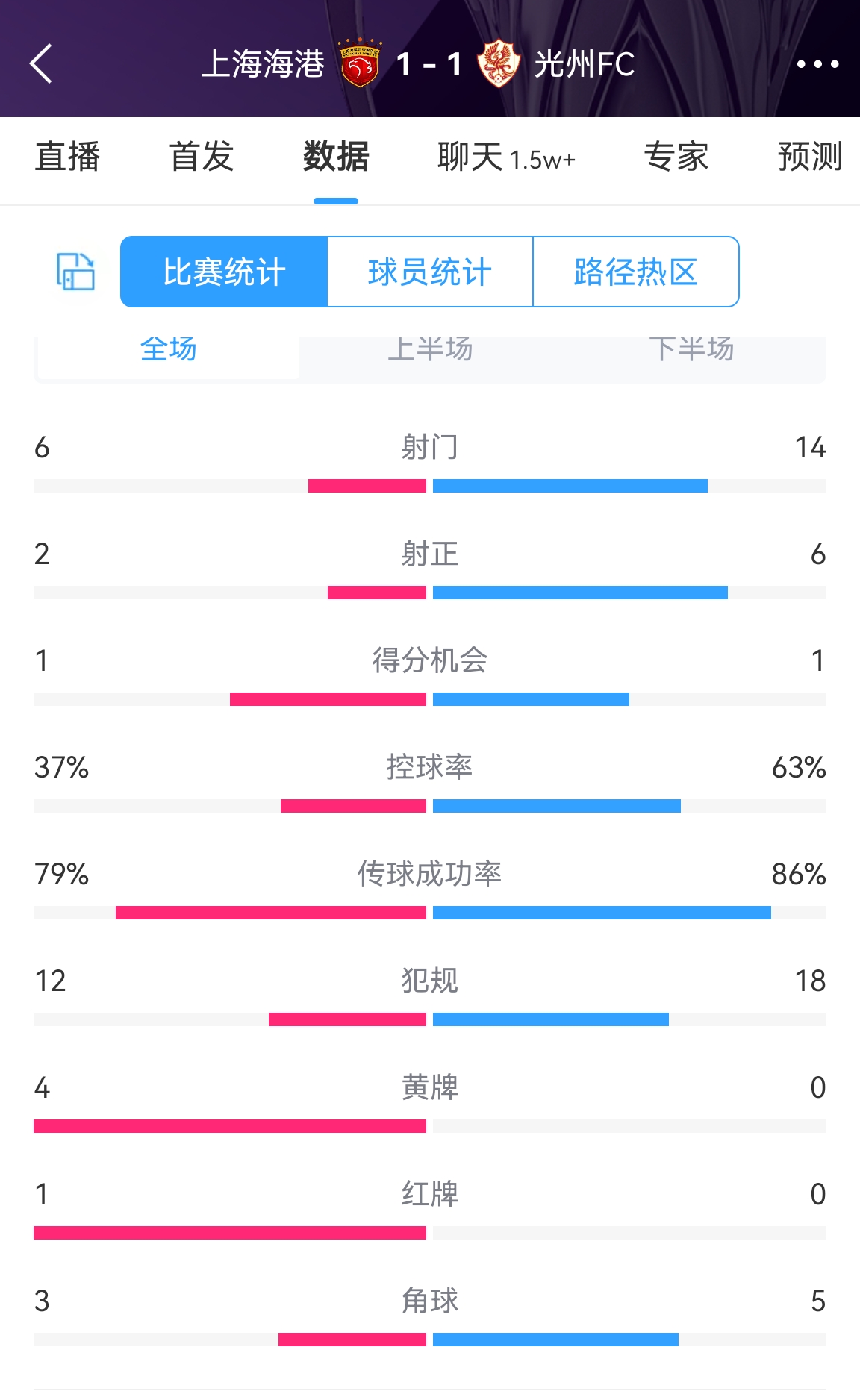
Task: Go to the 专家 tab
Action: tap(676, 157)
